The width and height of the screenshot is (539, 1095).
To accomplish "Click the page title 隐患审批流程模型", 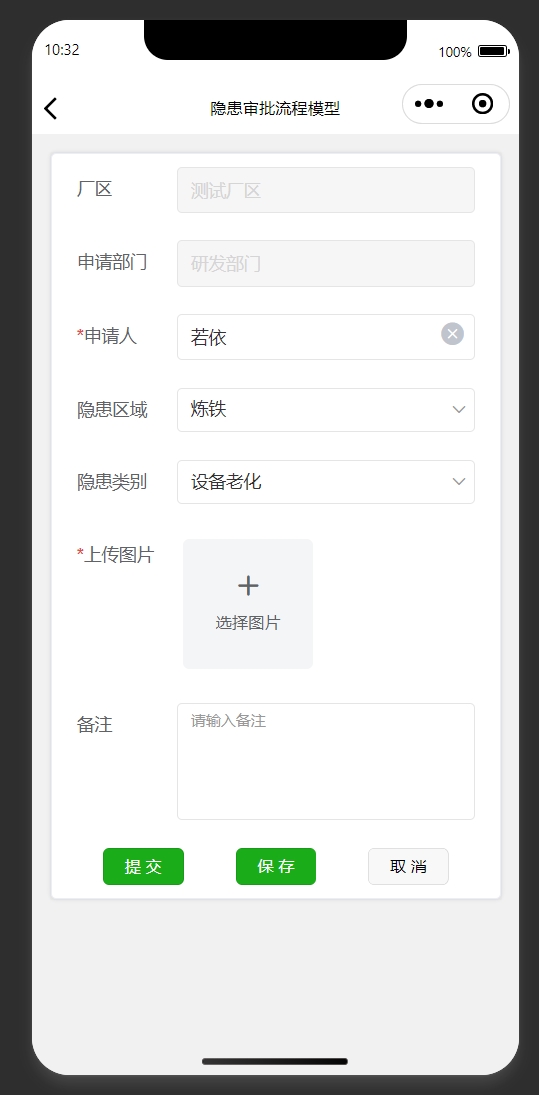I will (x=275, y=108).
